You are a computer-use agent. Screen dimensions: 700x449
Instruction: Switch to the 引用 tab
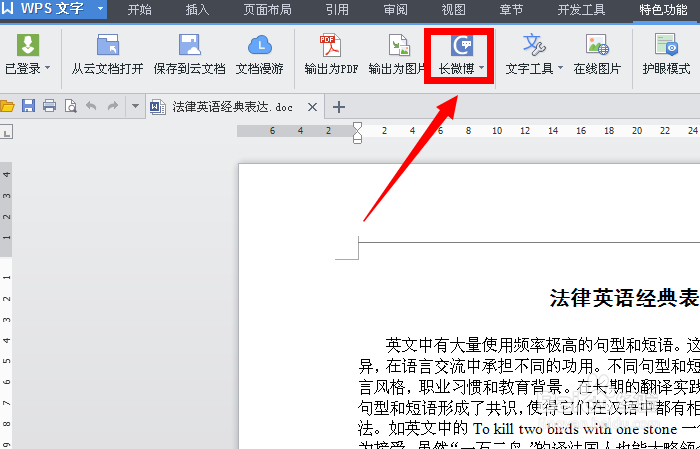337,10
